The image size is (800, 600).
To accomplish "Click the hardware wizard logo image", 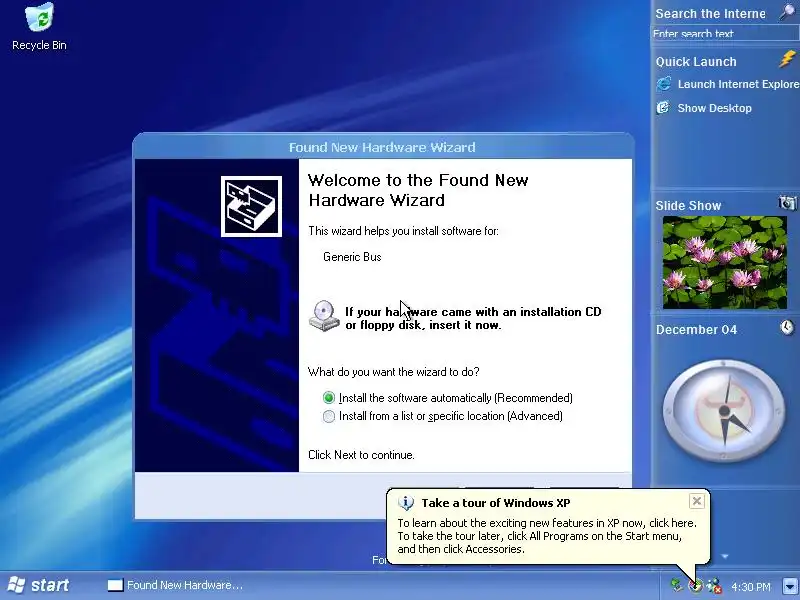I will coord(251,206).
